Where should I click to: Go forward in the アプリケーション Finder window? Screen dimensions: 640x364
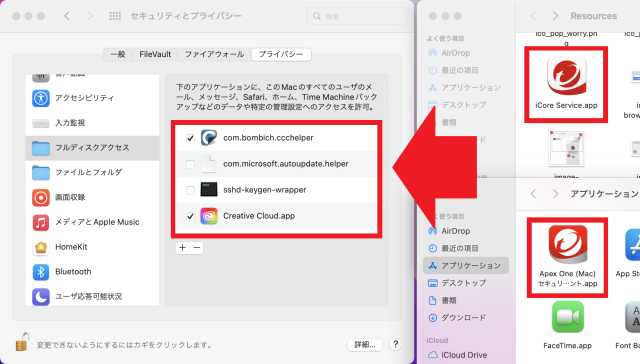click(555, 193)
